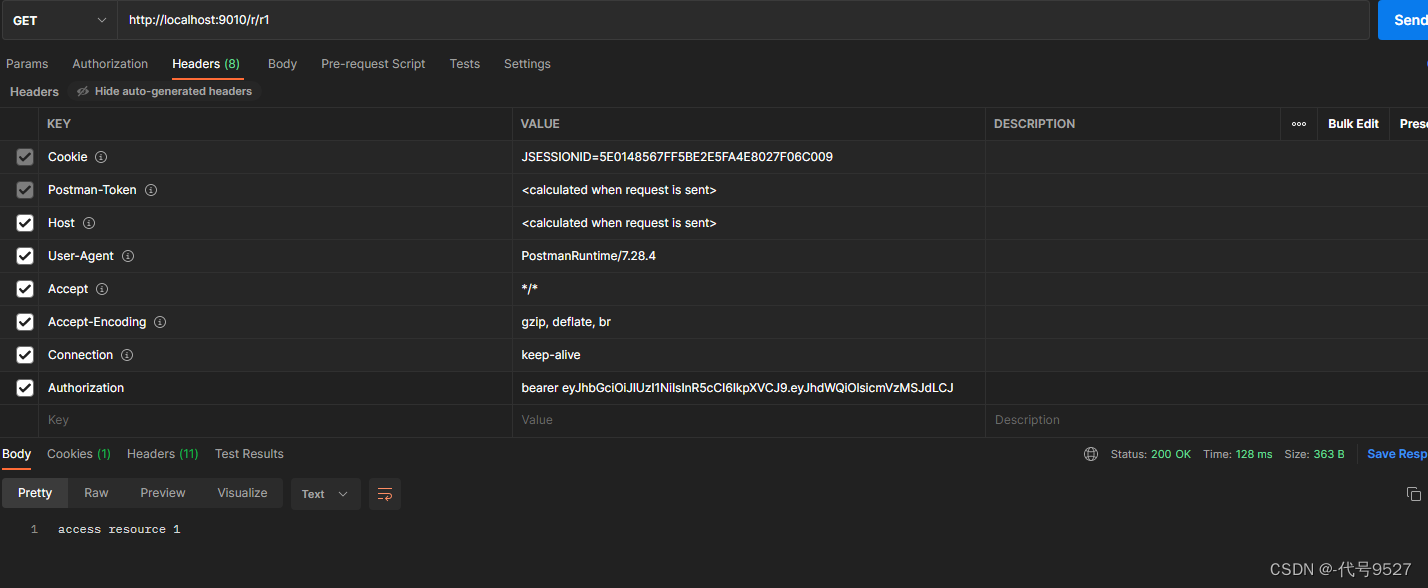
Task: Click the network globe icon near Status
Action: [1091, 454]
